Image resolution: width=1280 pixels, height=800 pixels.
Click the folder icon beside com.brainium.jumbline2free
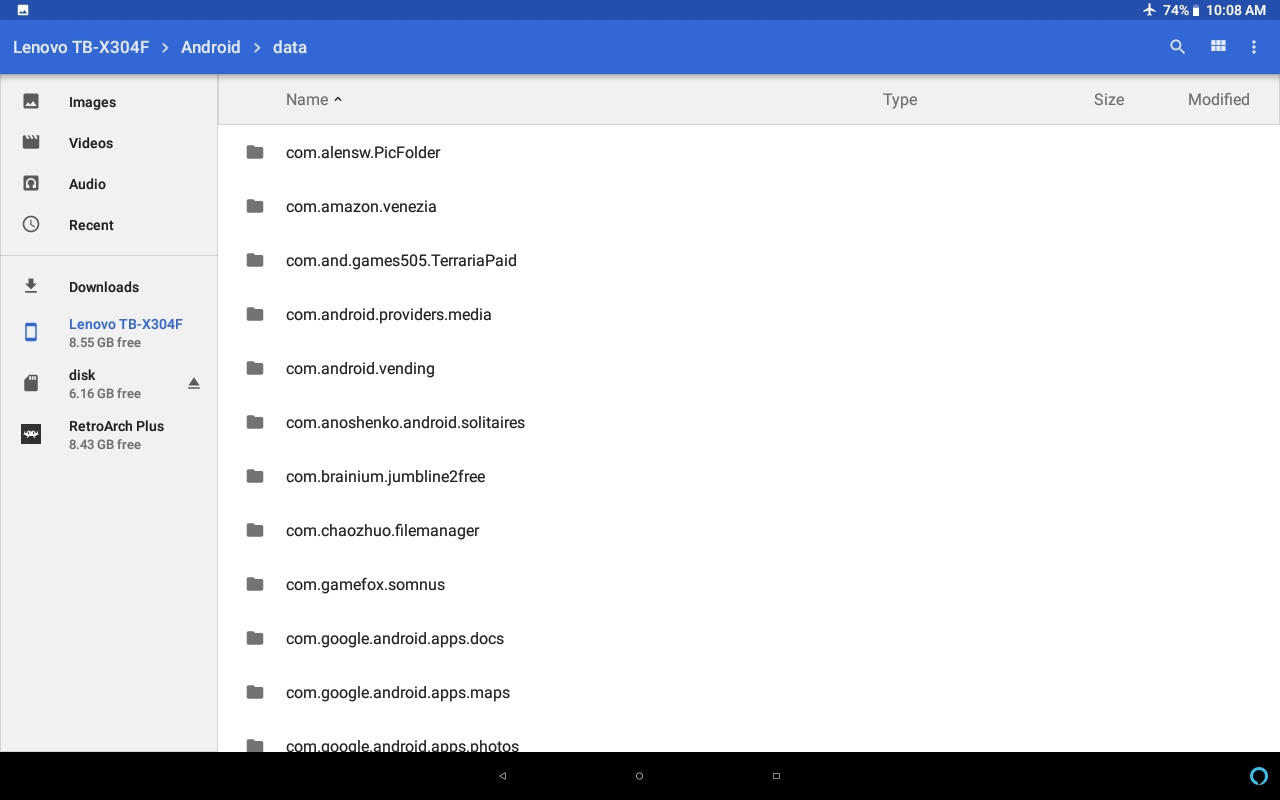(x=255, y=476)
